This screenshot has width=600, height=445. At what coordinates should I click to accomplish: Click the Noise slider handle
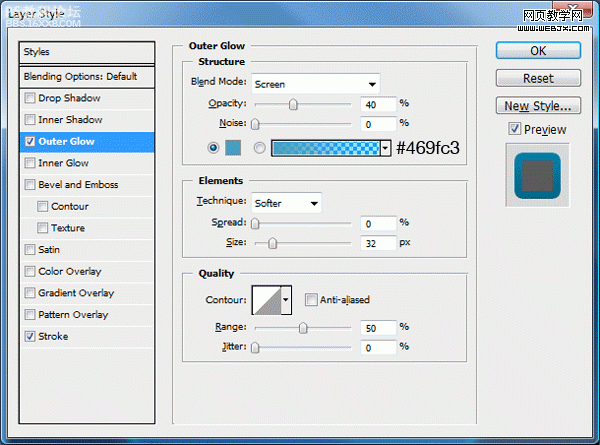(255, 124)
